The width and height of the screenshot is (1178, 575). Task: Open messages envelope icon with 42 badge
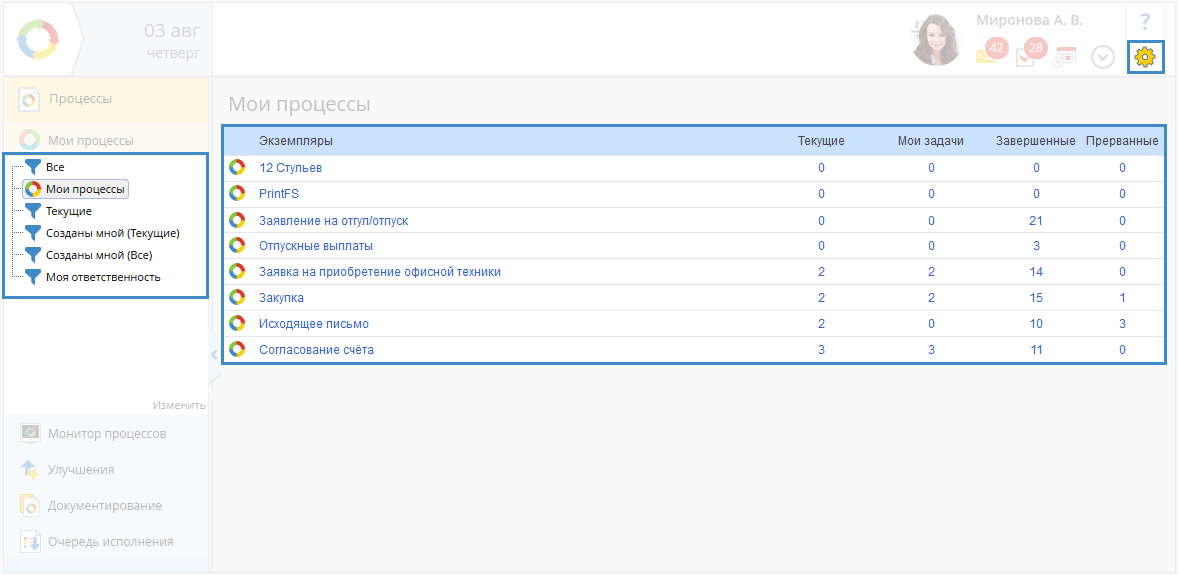pos(987,56)
